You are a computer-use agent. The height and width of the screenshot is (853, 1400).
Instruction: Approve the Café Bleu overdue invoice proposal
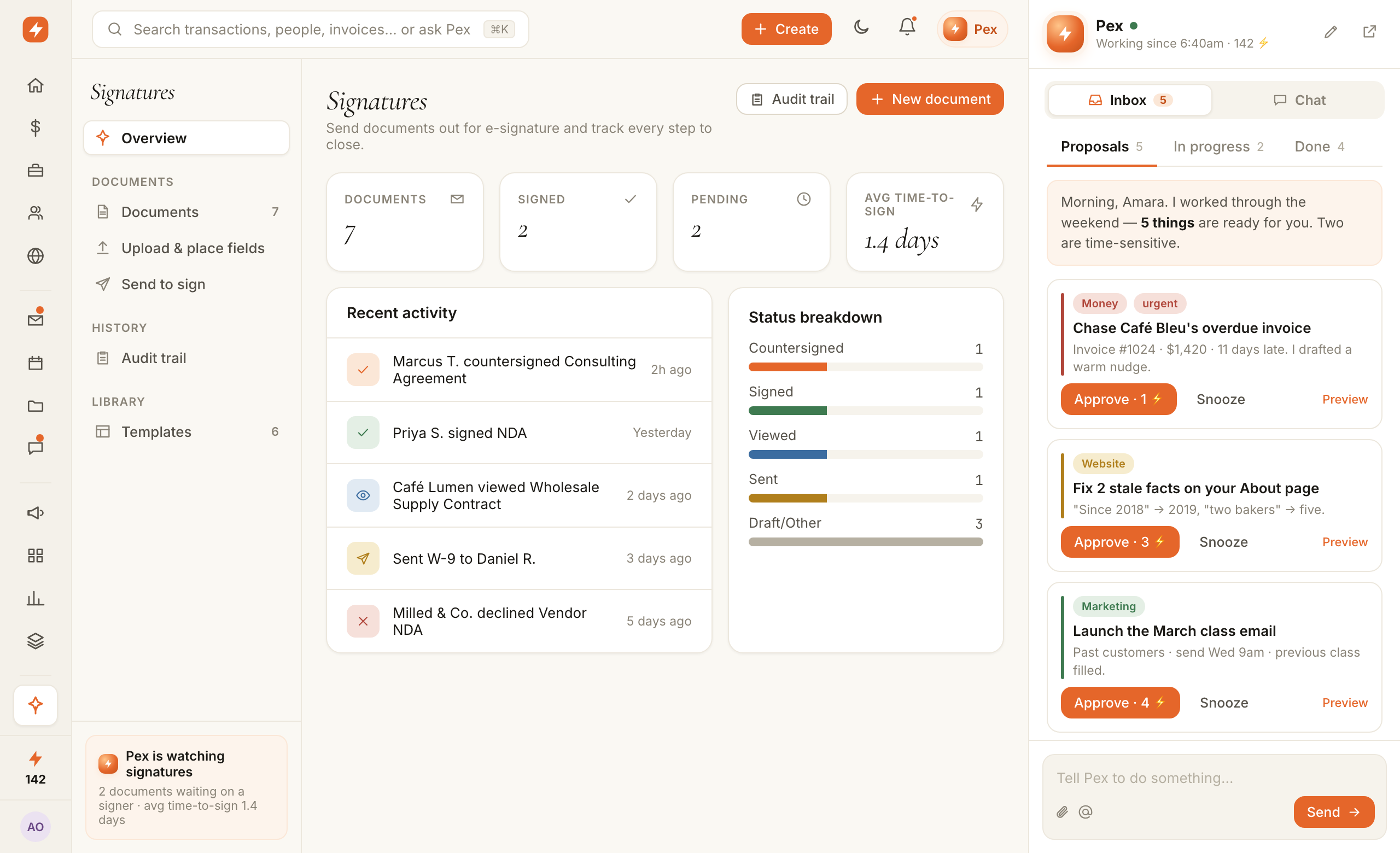[x=1118, y=399]
